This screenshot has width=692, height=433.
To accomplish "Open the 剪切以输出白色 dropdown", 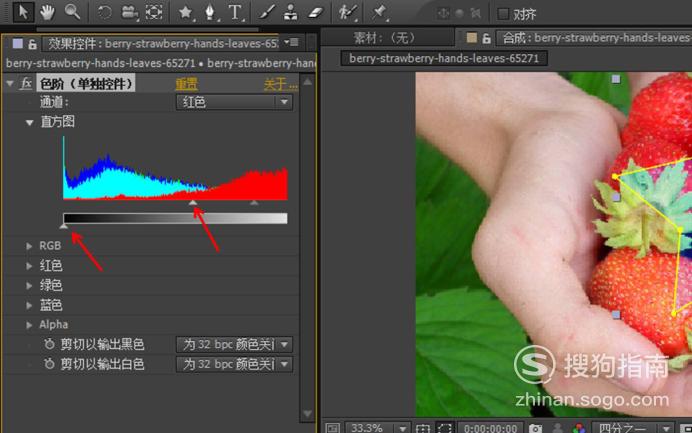I will [x=234, y=364].
